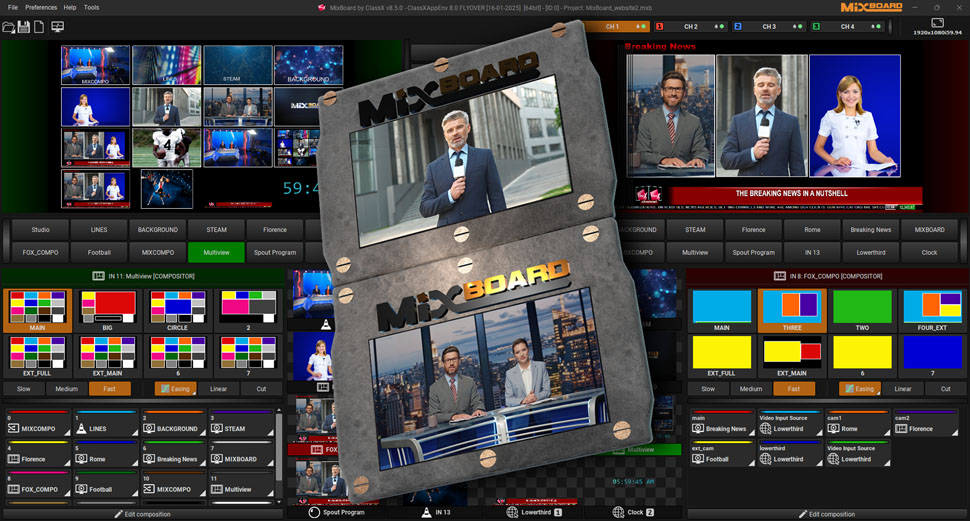970x521 pixels.
Task: Click the new project document icon
Action: 39,27
